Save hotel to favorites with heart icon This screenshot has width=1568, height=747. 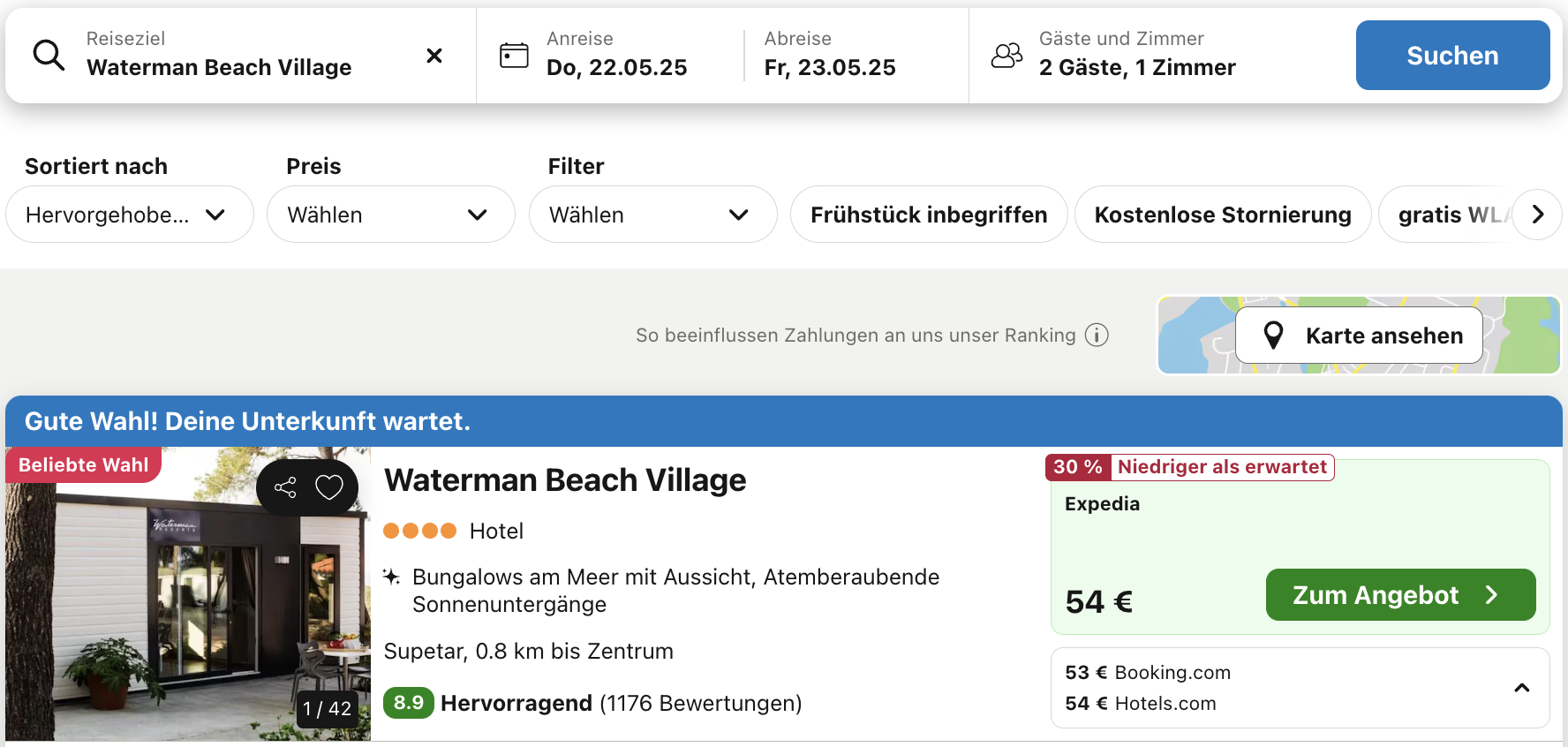[x=329, y=487]
